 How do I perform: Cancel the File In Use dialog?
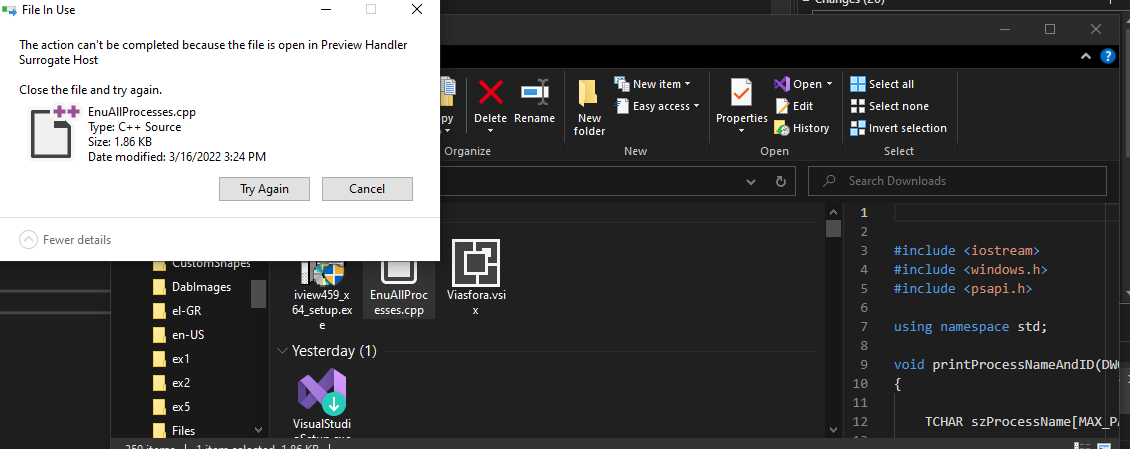(x=367, y=189)
